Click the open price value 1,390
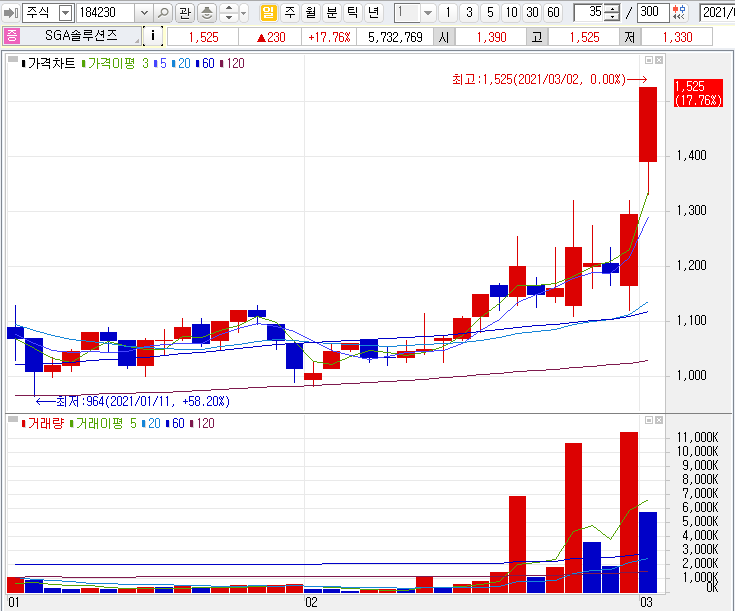Image resolution: width=735 pixels, height=611 pixels. tap(491, 37)
